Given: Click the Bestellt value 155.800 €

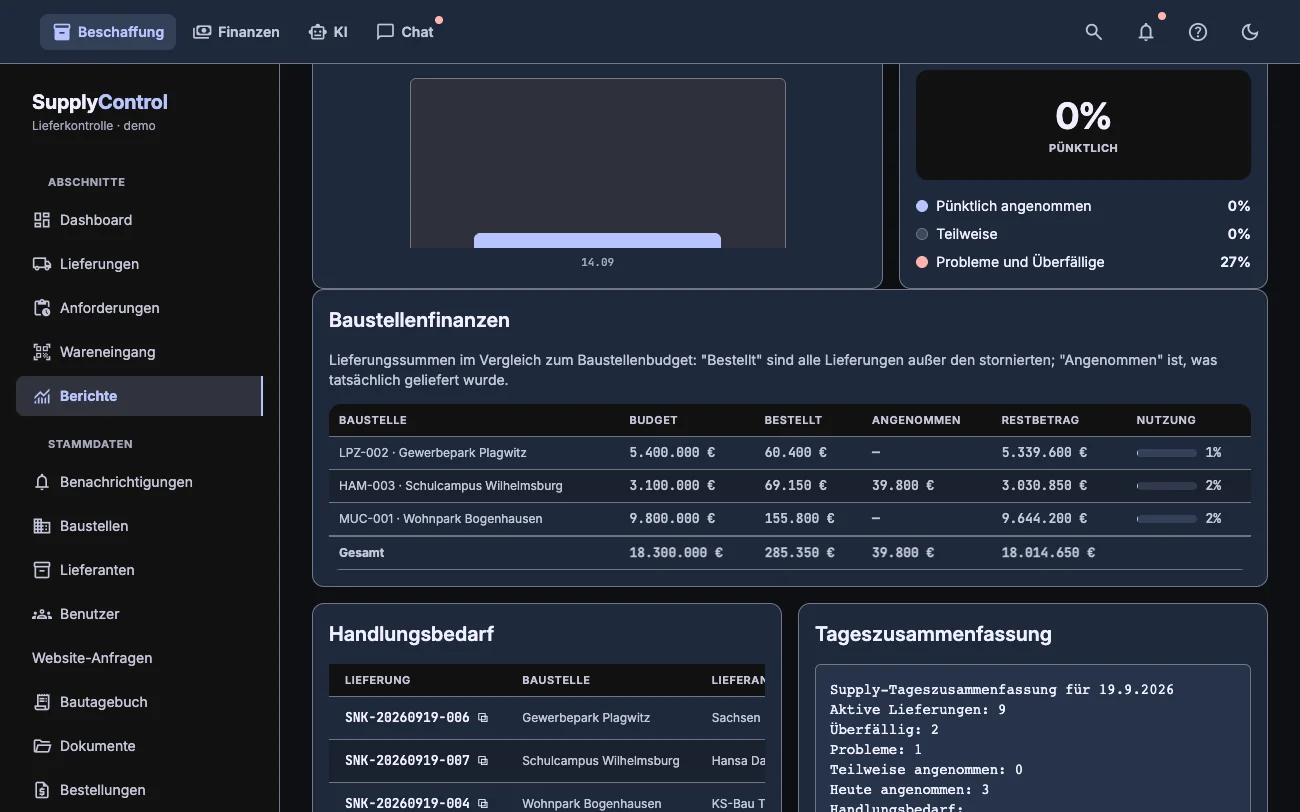Looking at the screenshot, I should (x=799, y=519).
